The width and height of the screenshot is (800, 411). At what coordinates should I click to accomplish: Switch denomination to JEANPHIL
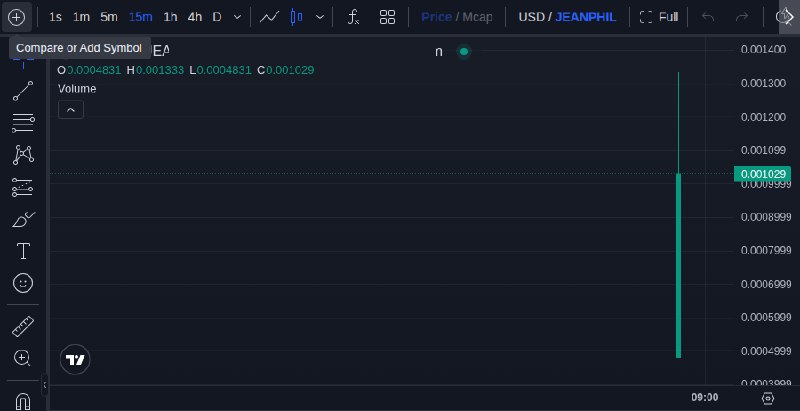tap(586, 17)
